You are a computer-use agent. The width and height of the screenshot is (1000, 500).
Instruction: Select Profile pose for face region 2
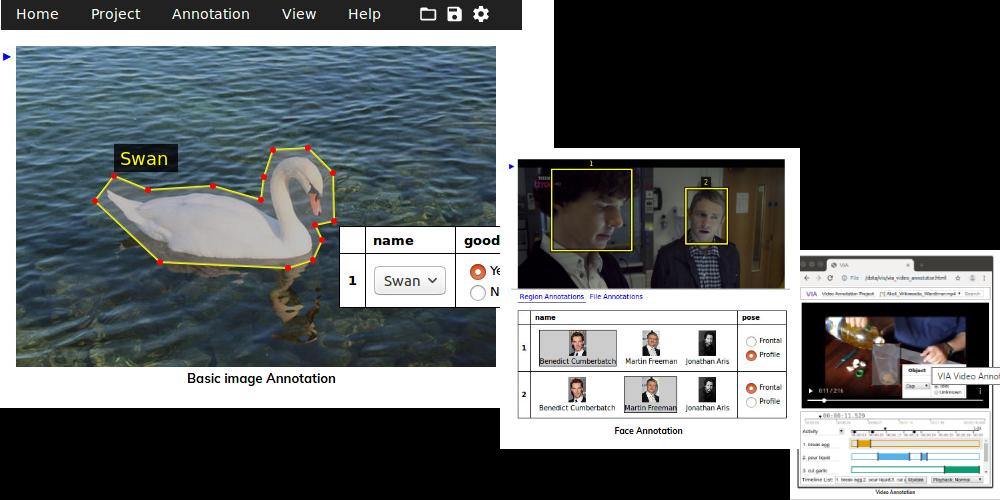[x=751, y=402]
